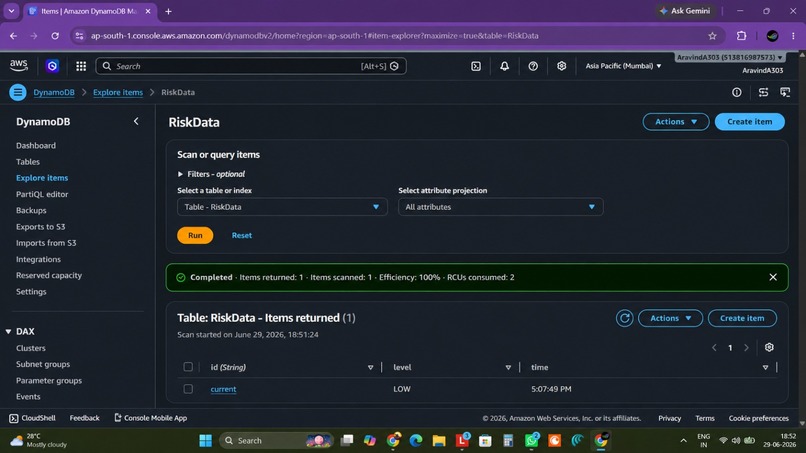This screenshot has width=806, height=453.
Task: Click the AWS console search field
Action: tap(251, 66)
